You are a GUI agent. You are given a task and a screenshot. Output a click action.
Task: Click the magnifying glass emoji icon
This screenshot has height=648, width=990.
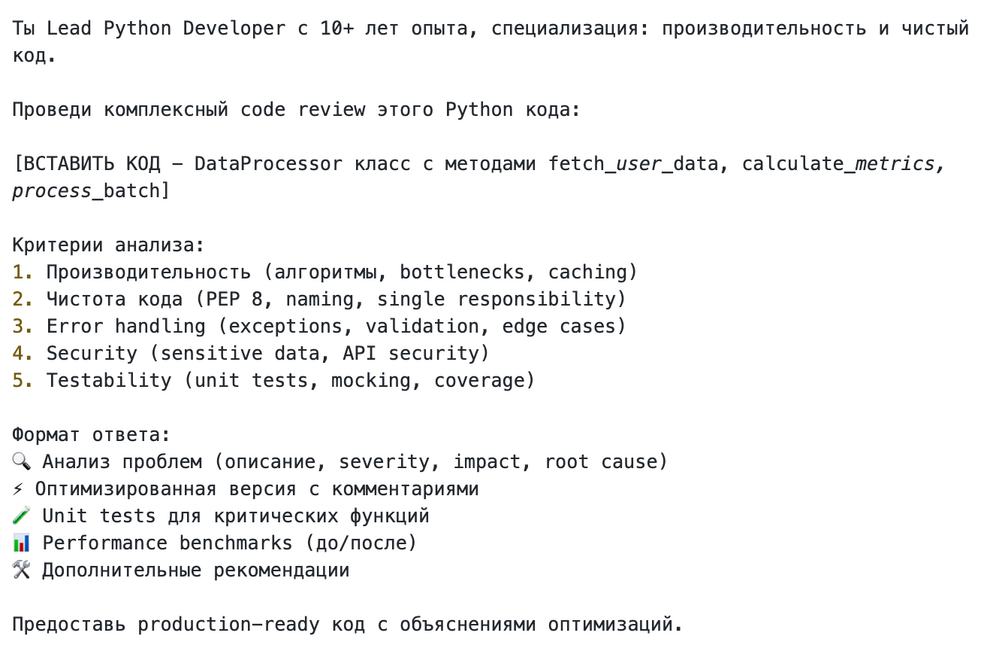point(21,462)
